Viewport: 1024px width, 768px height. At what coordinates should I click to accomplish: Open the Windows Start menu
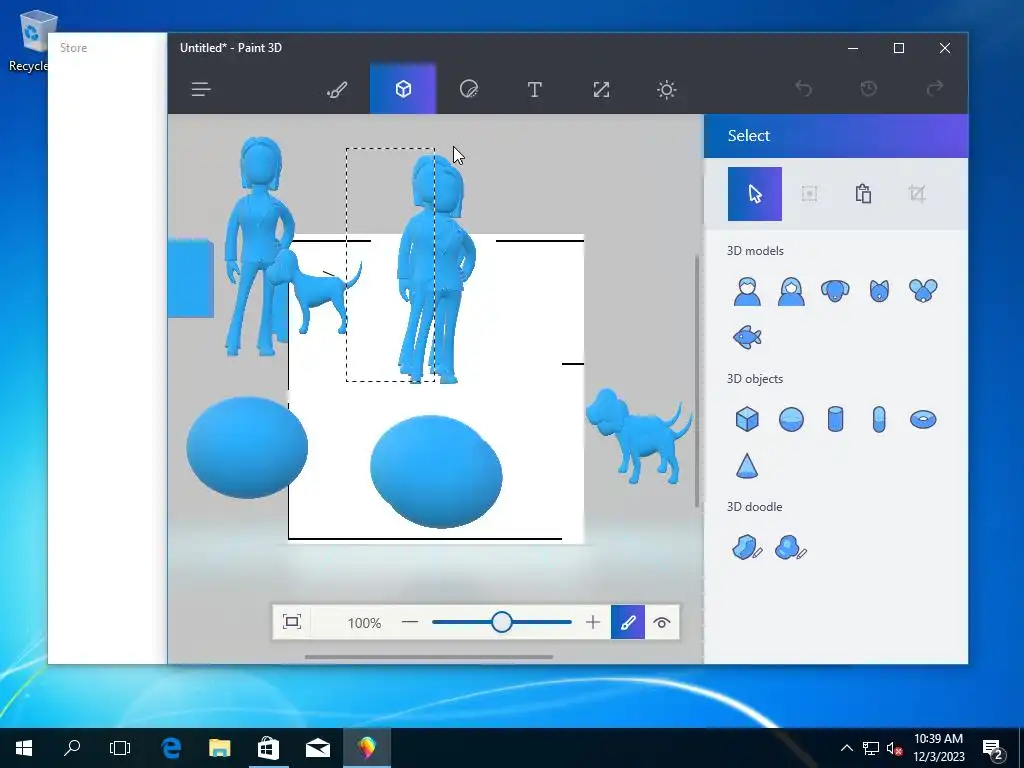pyautogui.click(x=24, y=748)
